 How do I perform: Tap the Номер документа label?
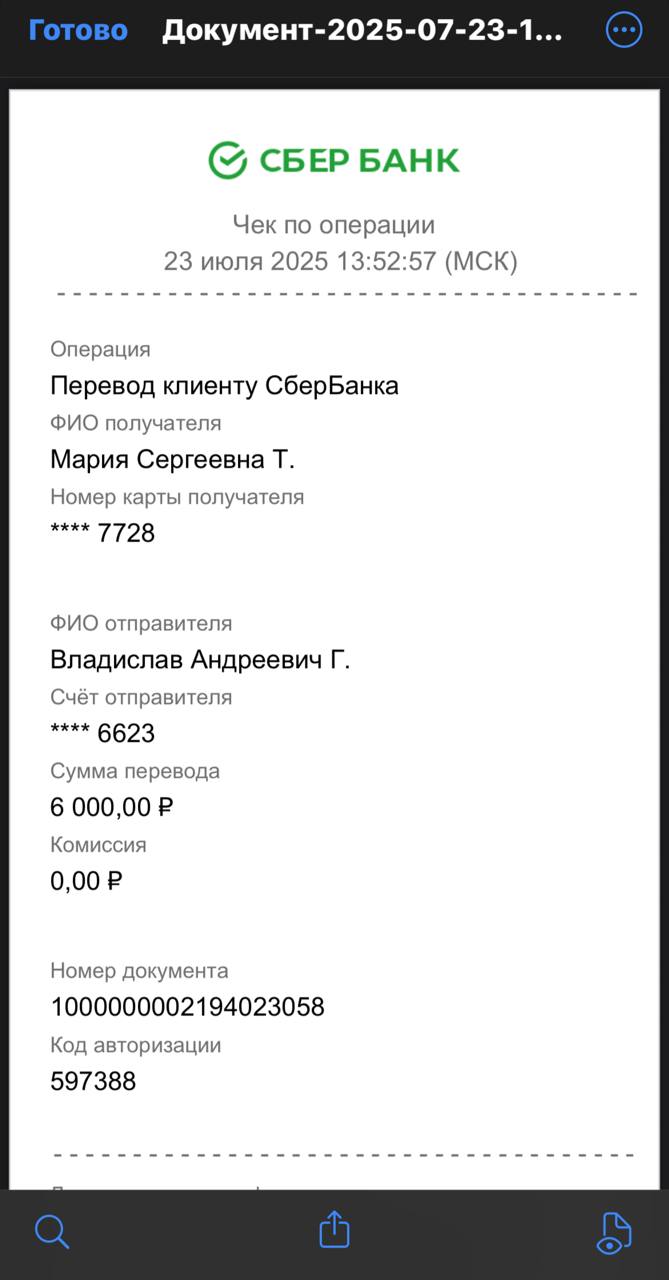coord(139,971)
